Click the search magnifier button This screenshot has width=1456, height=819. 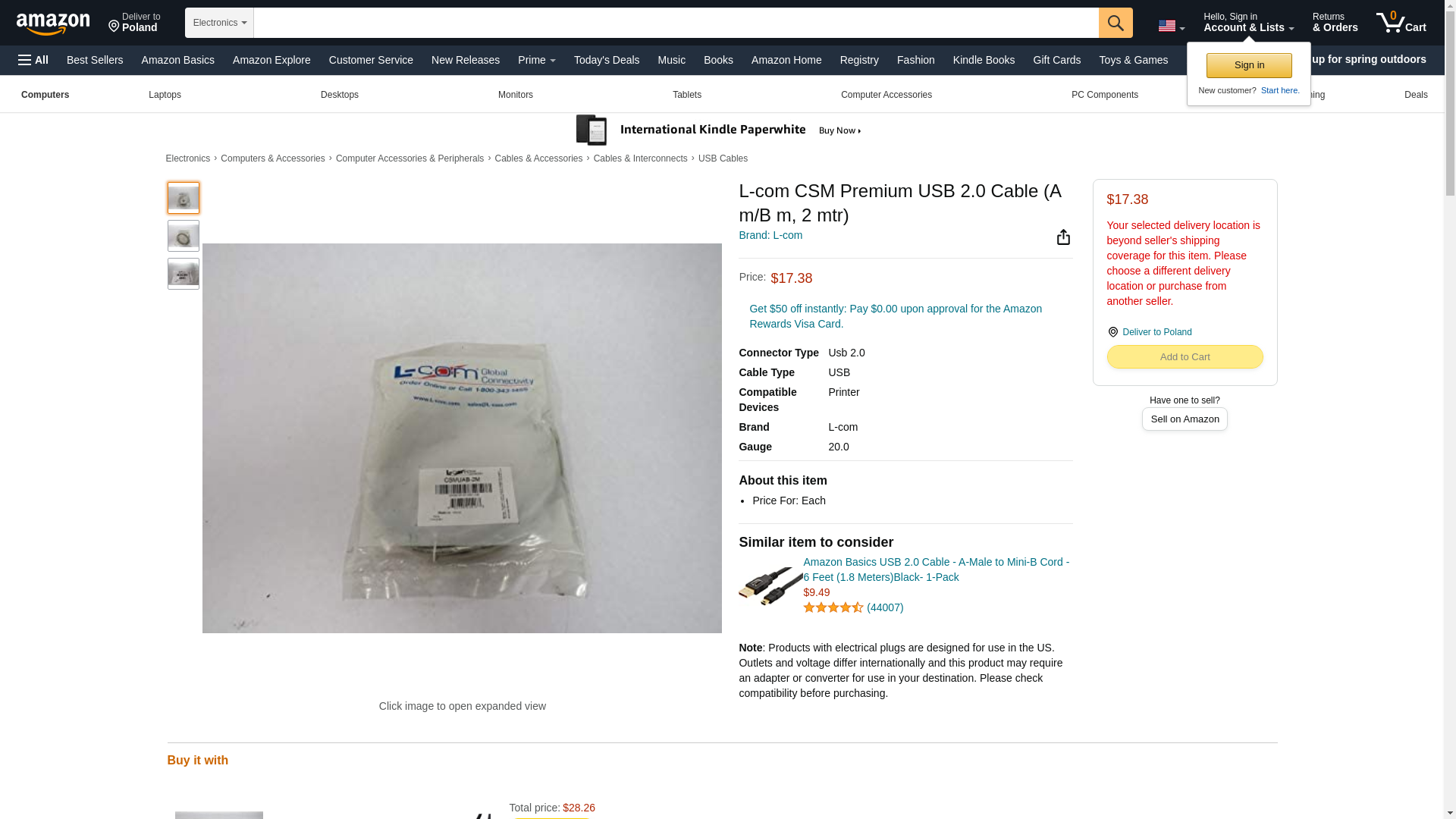pos(1115,23)
